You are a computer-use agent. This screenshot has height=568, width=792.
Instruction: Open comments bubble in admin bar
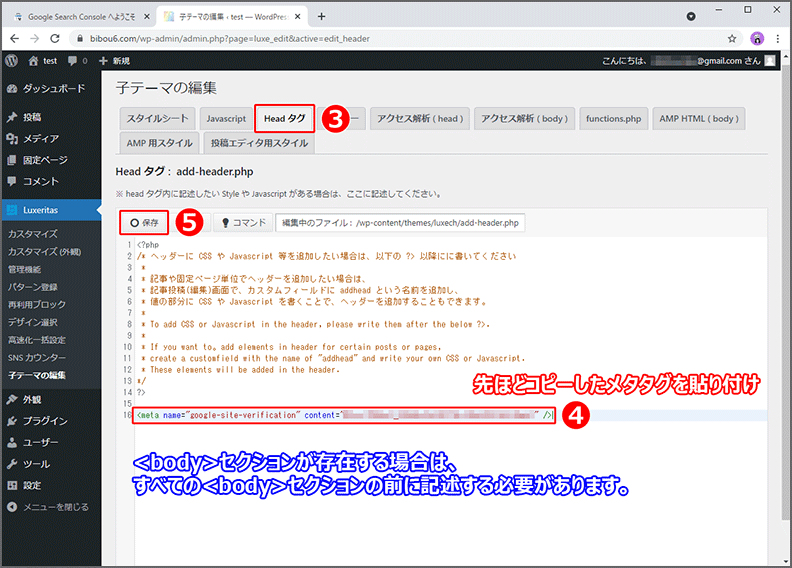pyautogui.click(x=77, y=61)
